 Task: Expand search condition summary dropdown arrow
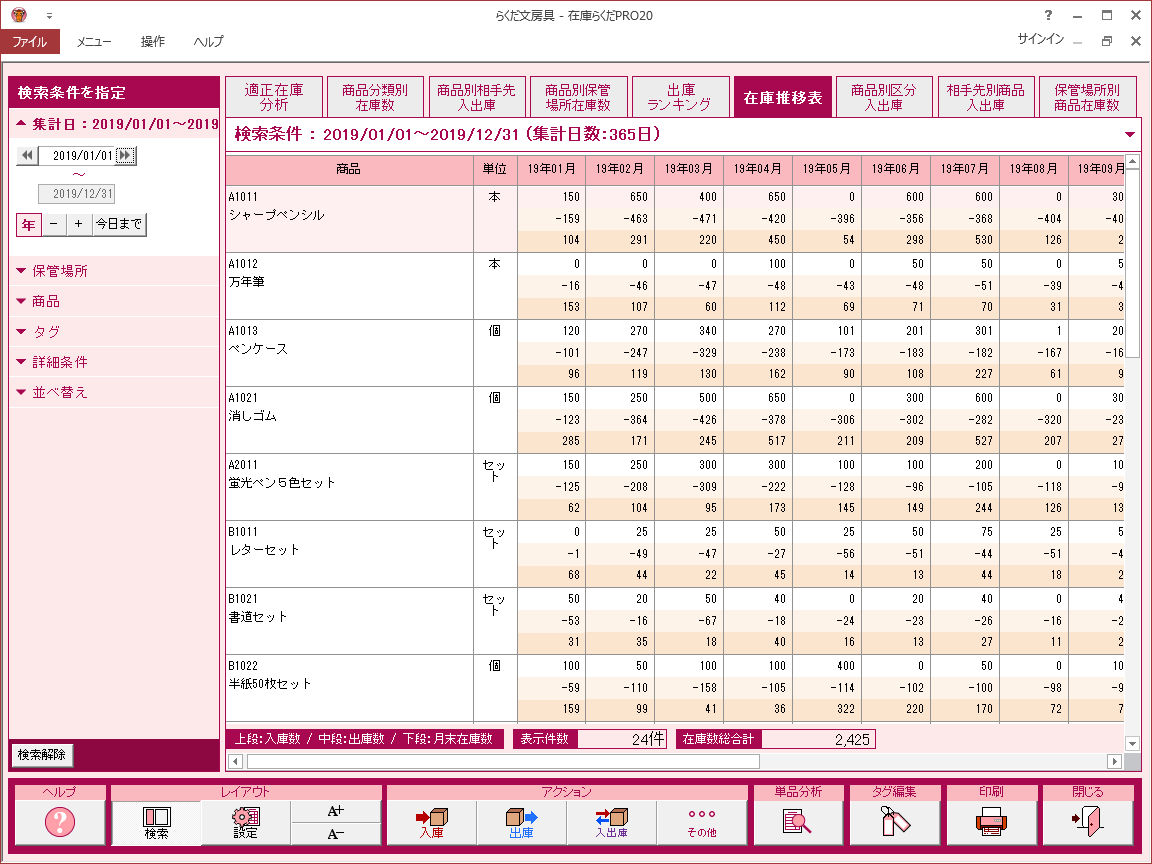click(1130, 134)
